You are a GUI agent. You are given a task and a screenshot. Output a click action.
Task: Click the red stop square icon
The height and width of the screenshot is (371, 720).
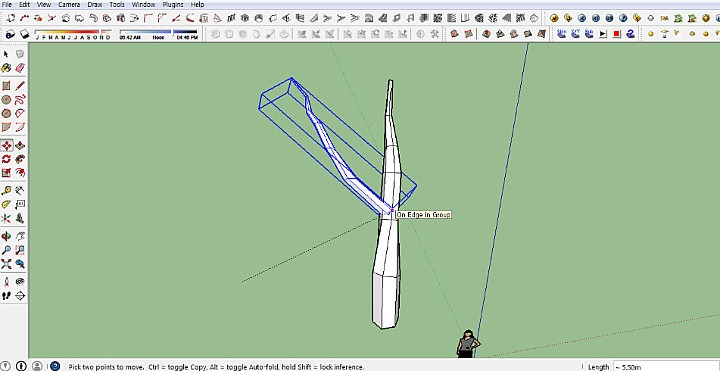617,34
